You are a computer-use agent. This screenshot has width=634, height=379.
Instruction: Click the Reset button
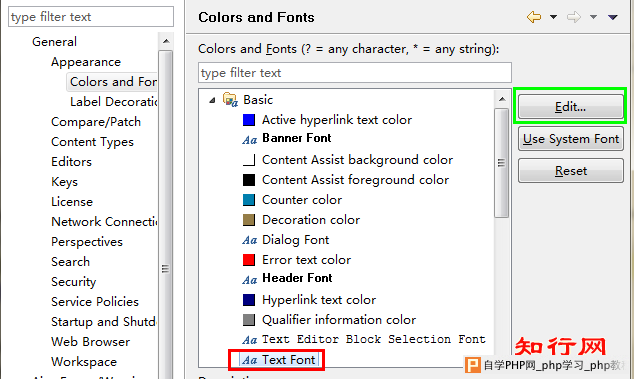571,171
